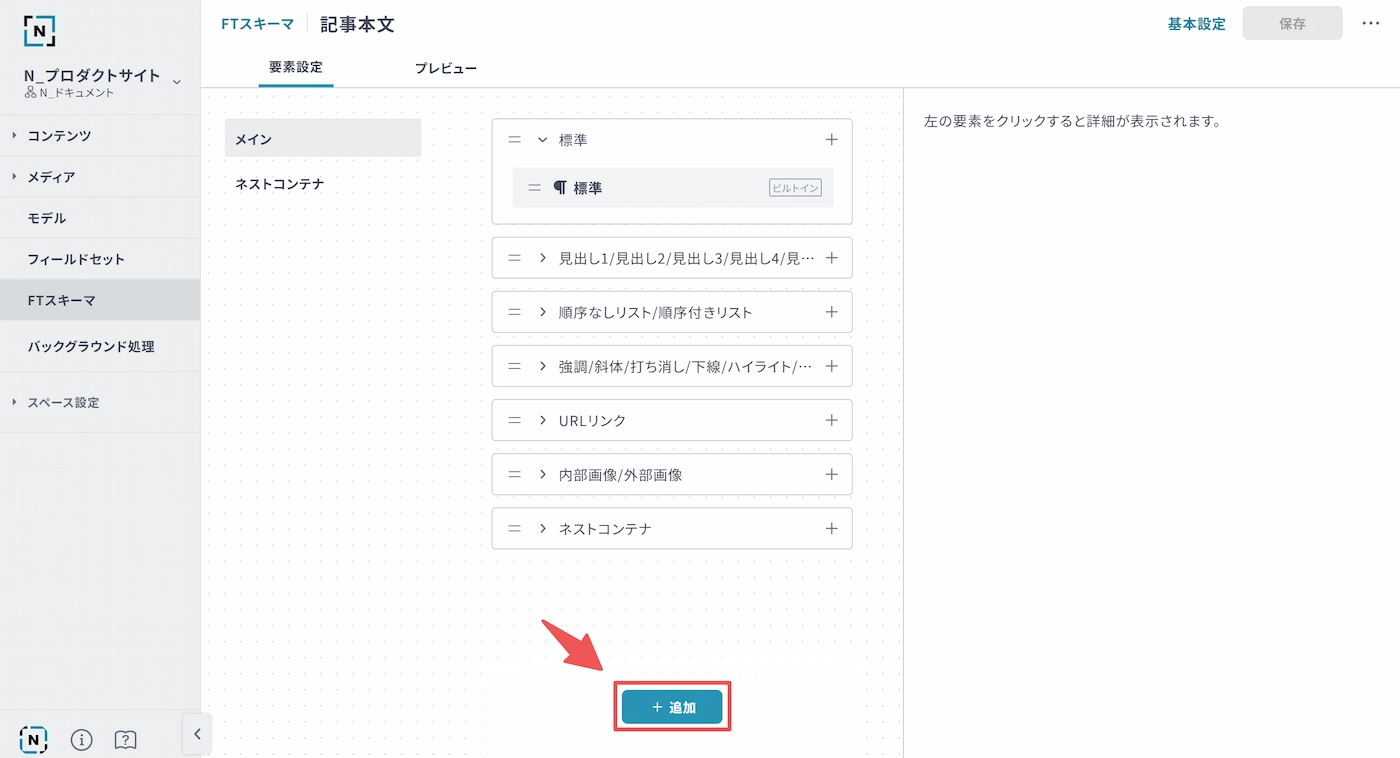Collapse the 標準 group chevron
This screenshot has width=1400, height=758.
(x=543, y=140)
